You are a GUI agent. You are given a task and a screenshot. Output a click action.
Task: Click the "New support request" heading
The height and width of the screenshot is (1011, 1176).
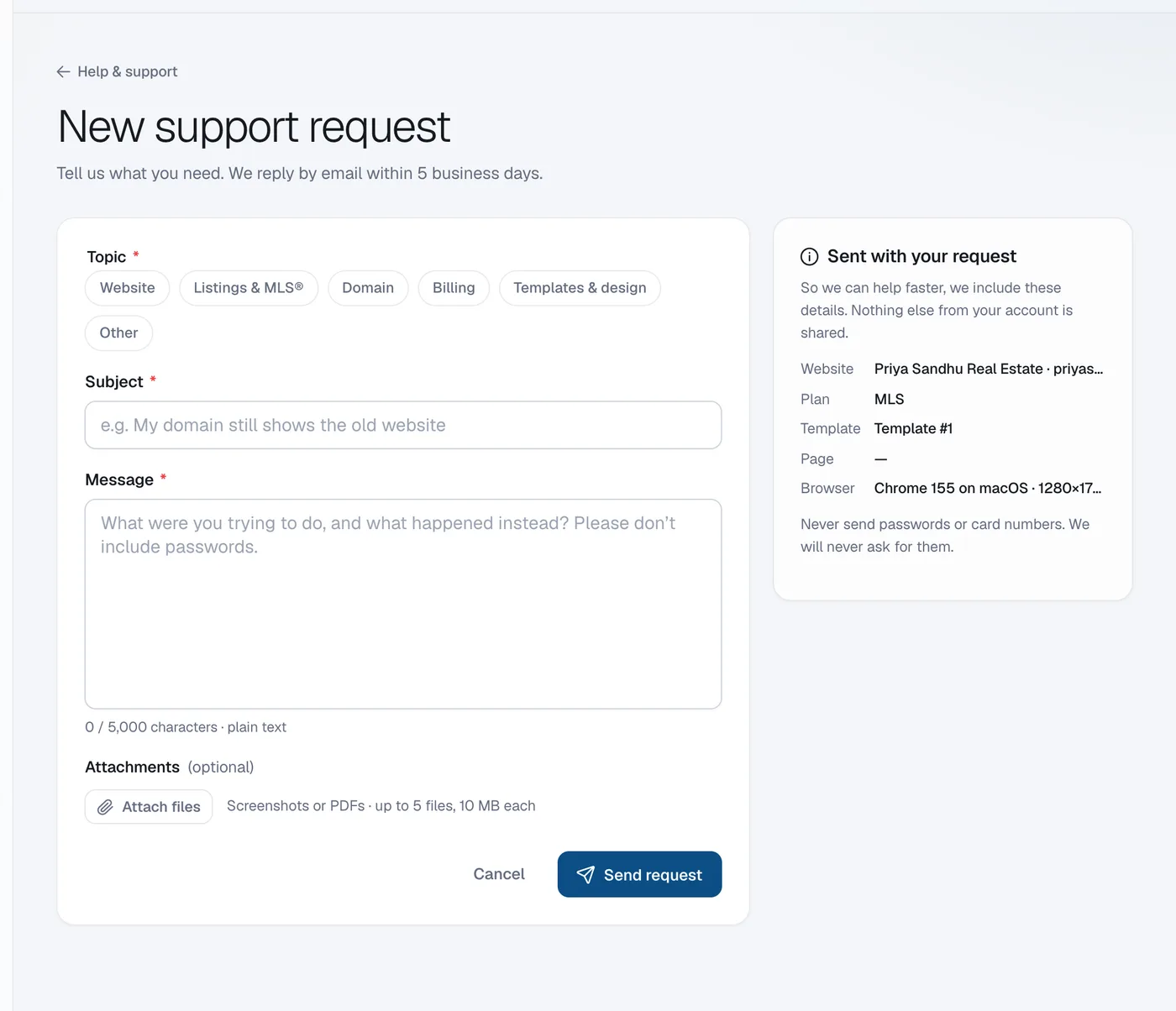point(254,127)
